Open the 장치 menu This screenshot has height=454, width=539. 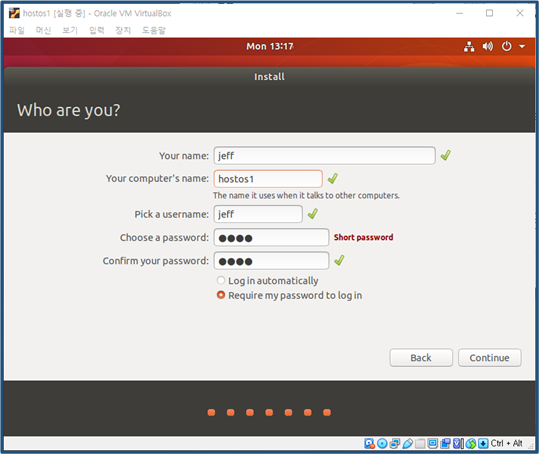(x=123, y=30)
